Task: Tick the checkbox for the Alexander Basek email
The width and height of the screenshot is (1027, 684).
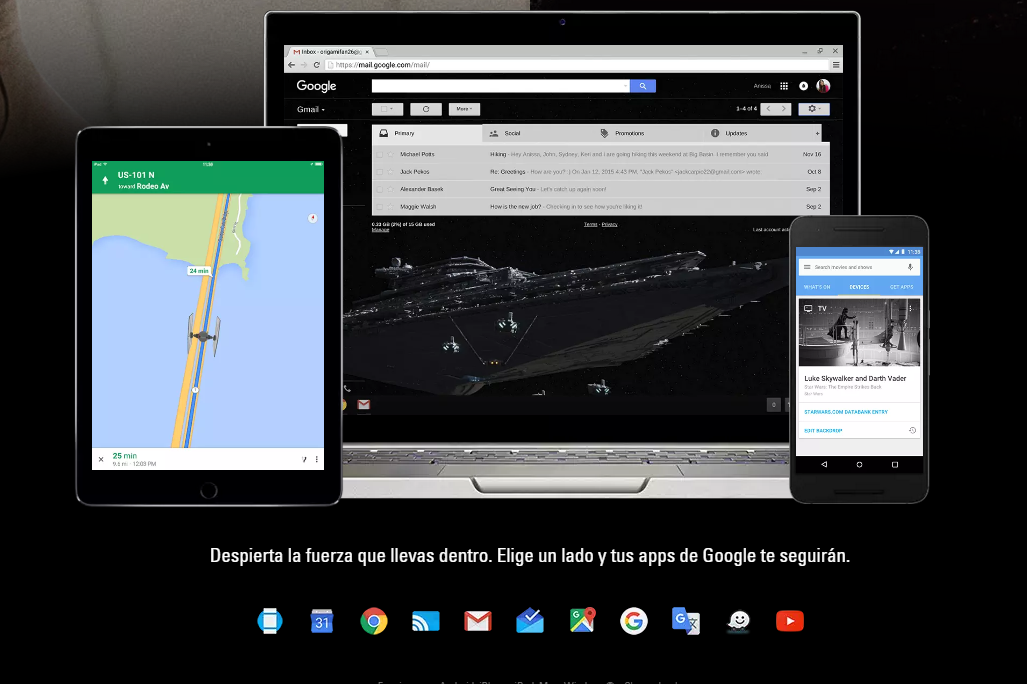Action: point(379,189)
